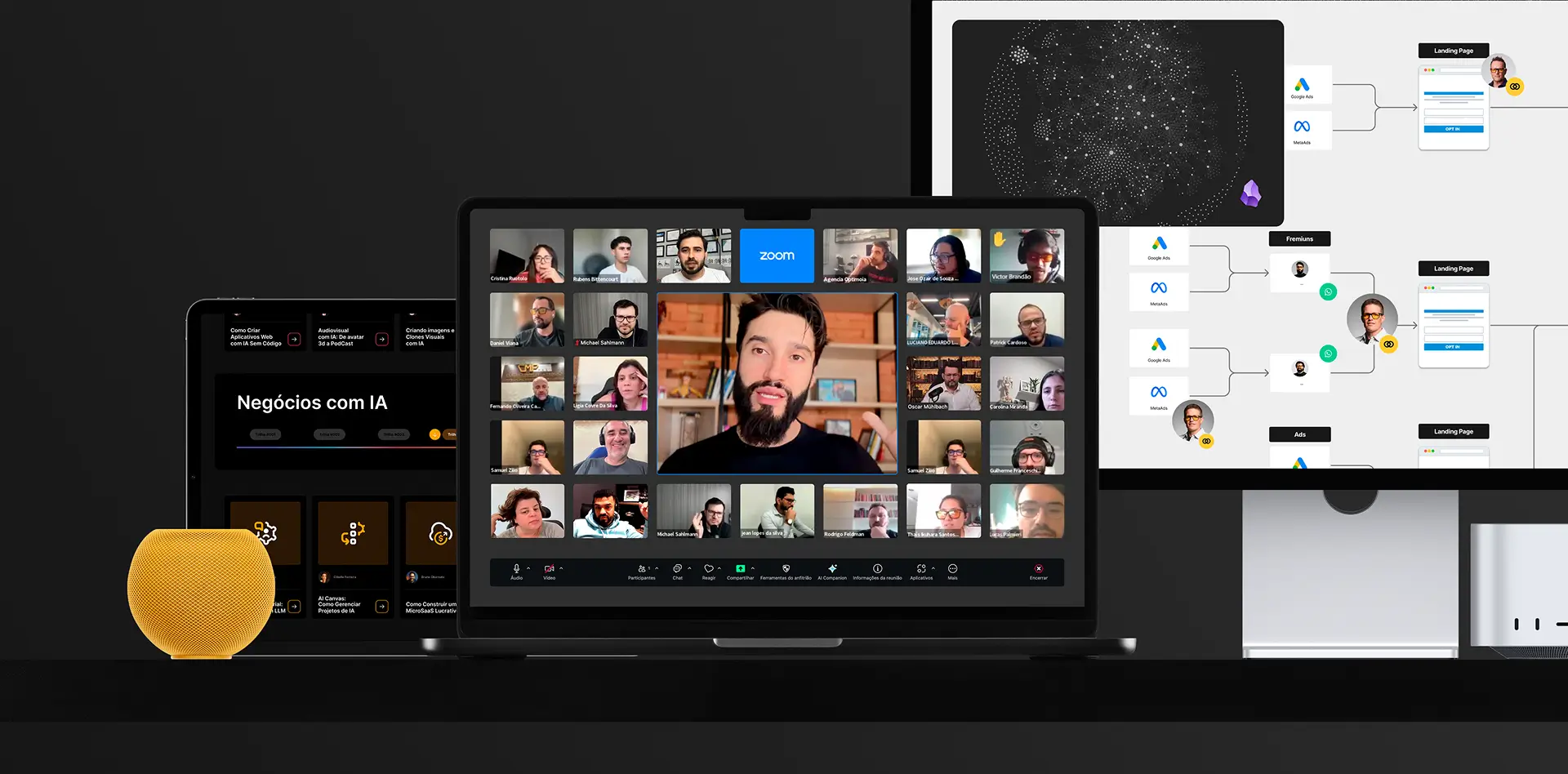Open Ferramentas do anfitrião shield icon
Image resolution: width=1568 pixels, height=774 pixels.
(x=786, y=569)
